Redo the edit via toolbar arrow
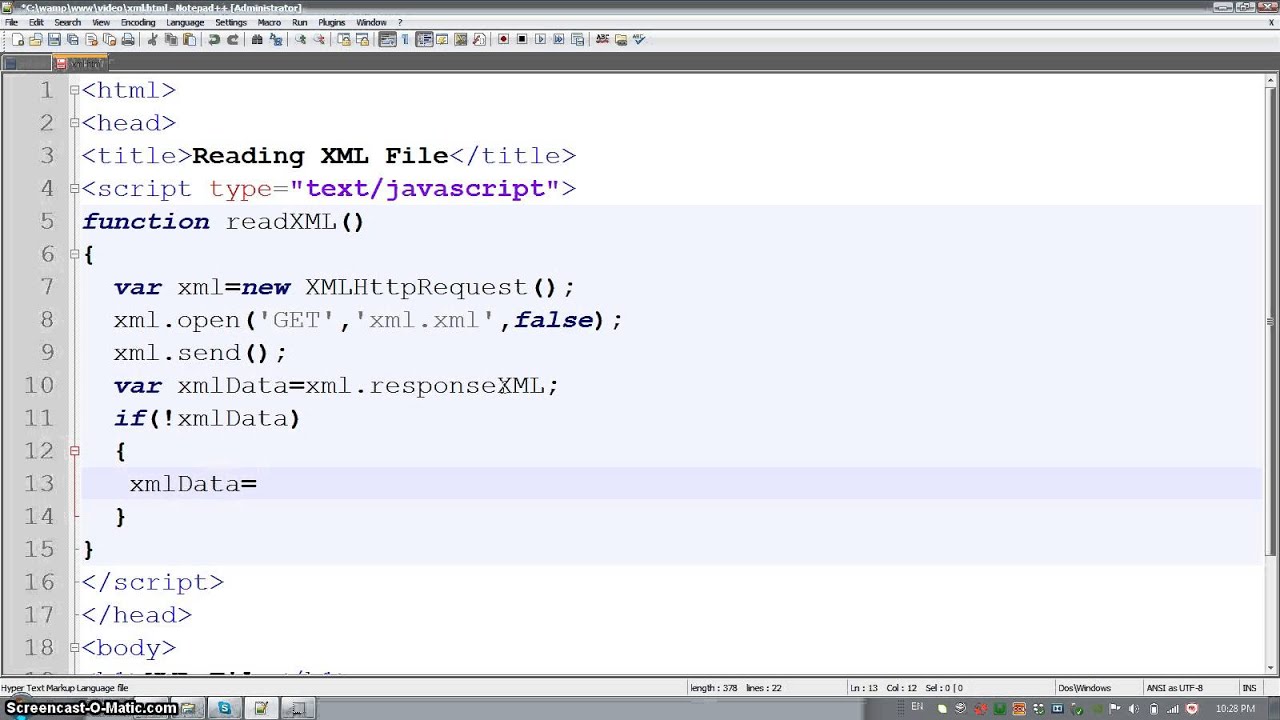This screenshot has height=720, width=1280. [233, 40]
